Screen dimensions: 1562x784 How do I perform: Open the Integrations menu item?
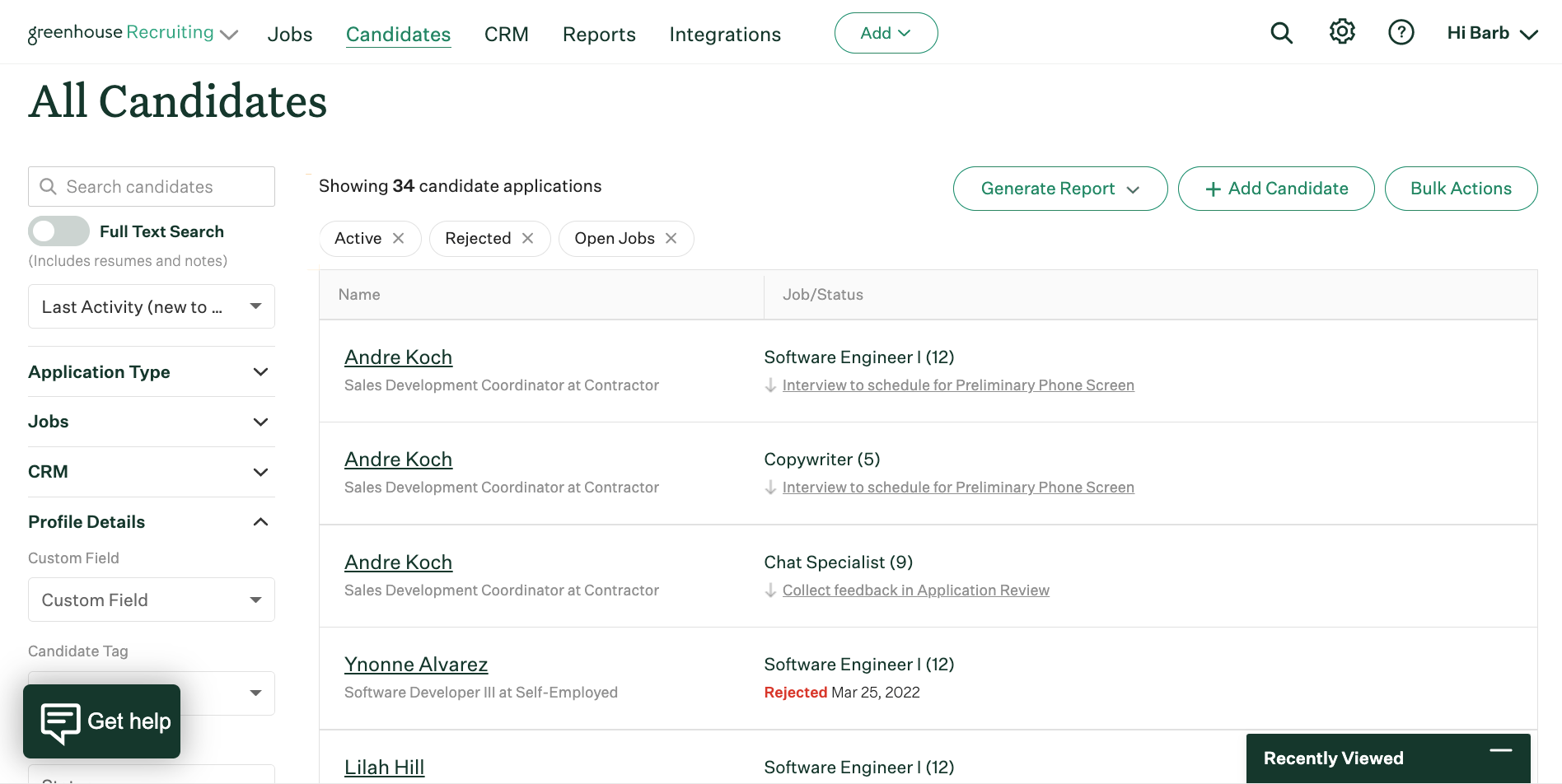tap(725, 35)
